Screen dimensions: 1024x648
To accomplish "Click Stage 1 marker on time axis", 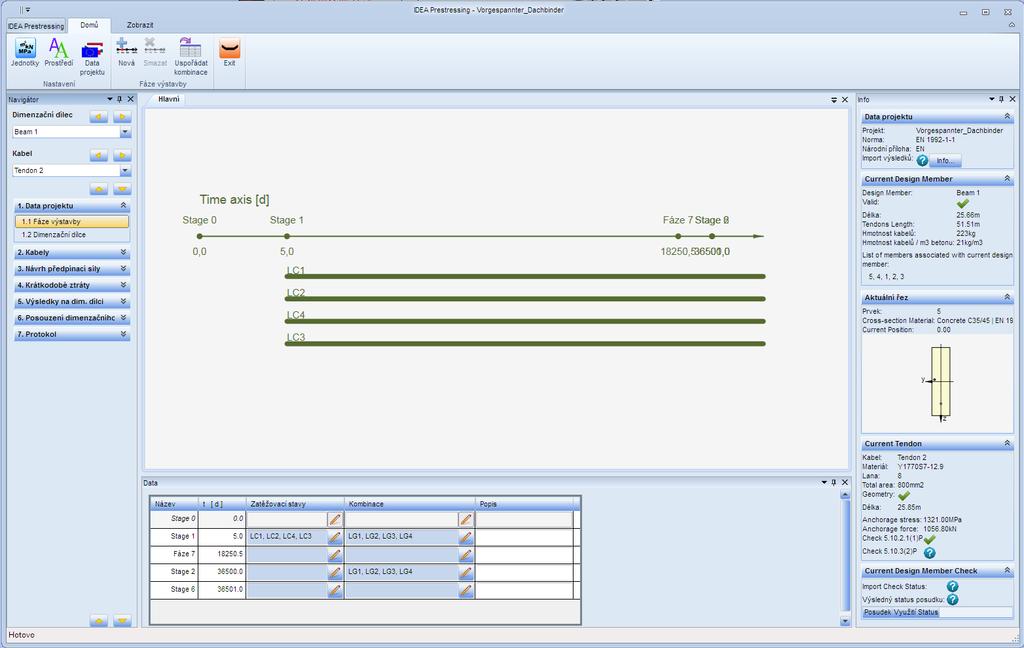I will (x=287, y=236).
